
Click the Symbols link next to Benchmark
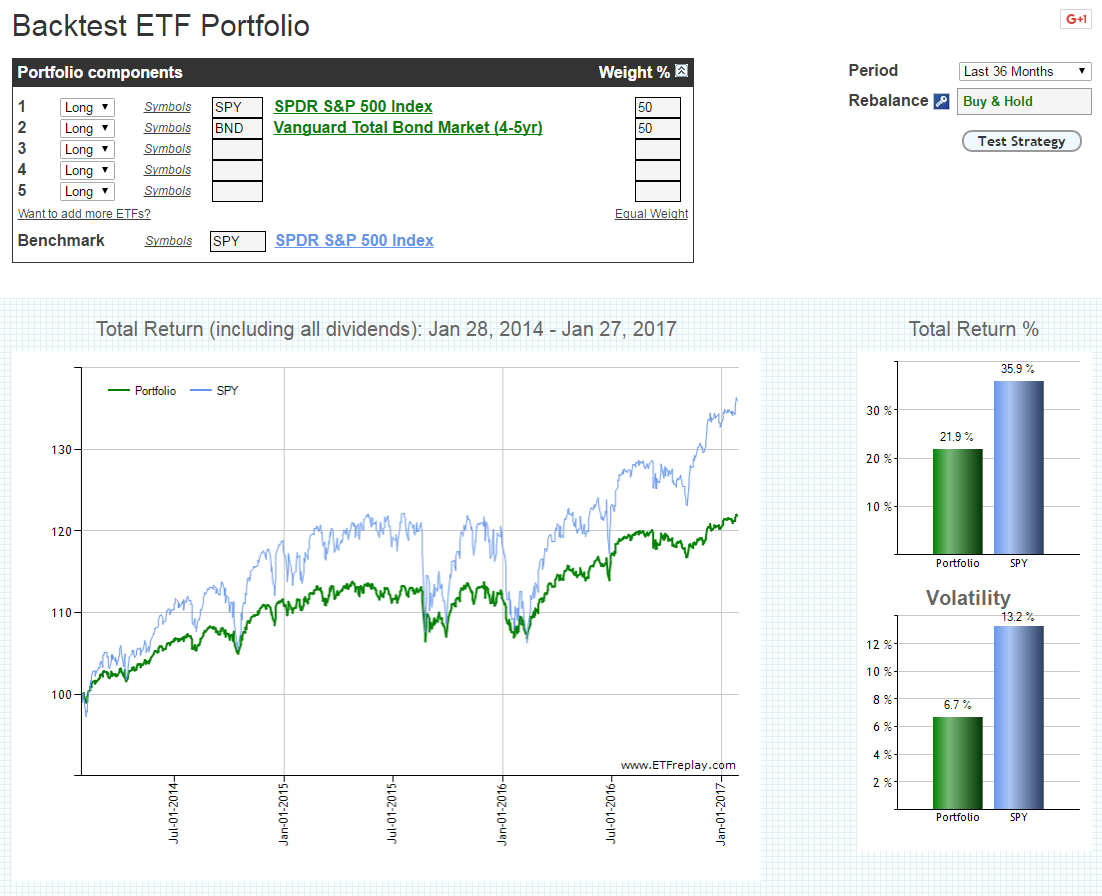(x=167, y=240)
